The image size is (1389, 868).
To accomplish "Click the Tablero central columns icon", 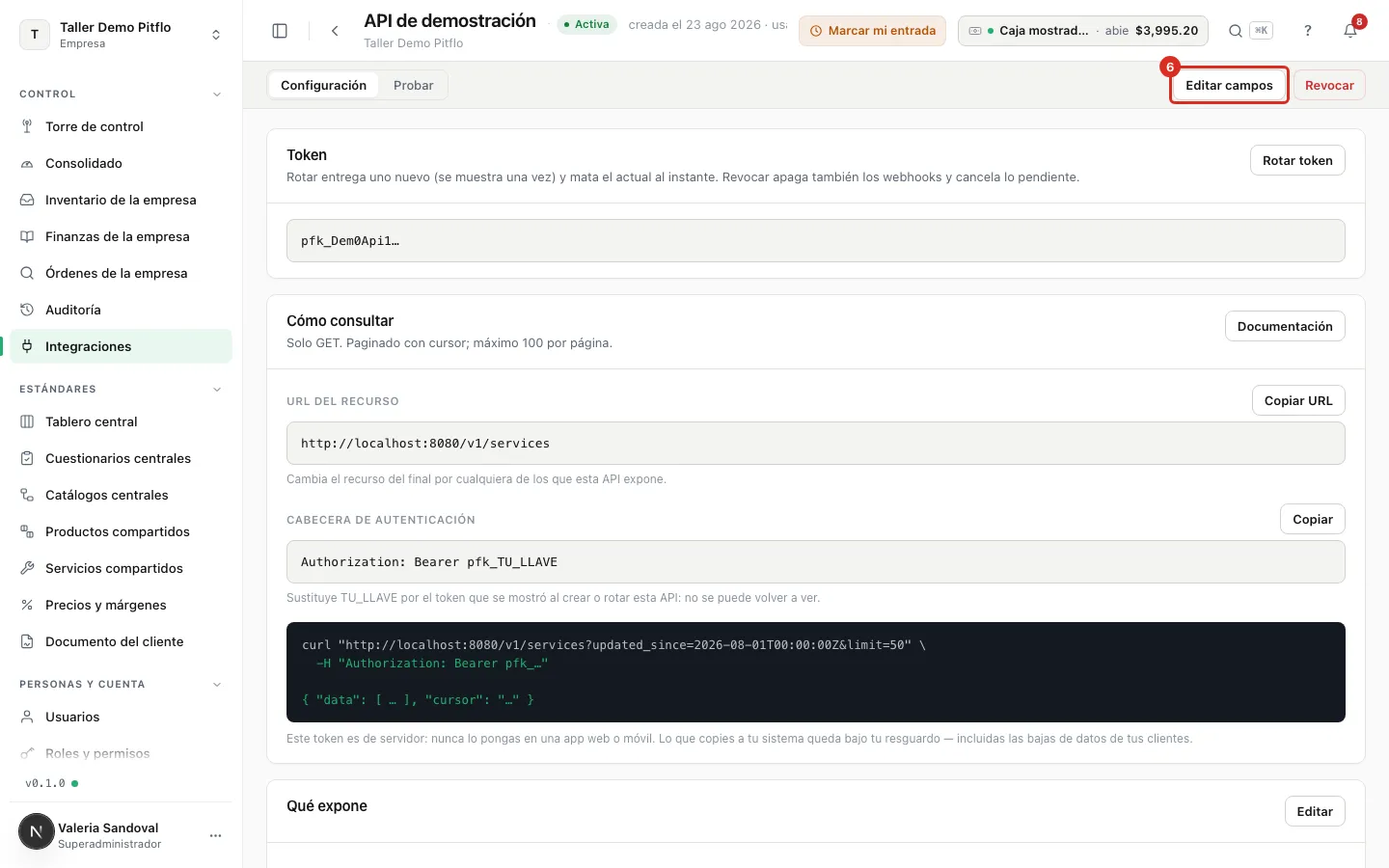I will [x=27, y=421].
